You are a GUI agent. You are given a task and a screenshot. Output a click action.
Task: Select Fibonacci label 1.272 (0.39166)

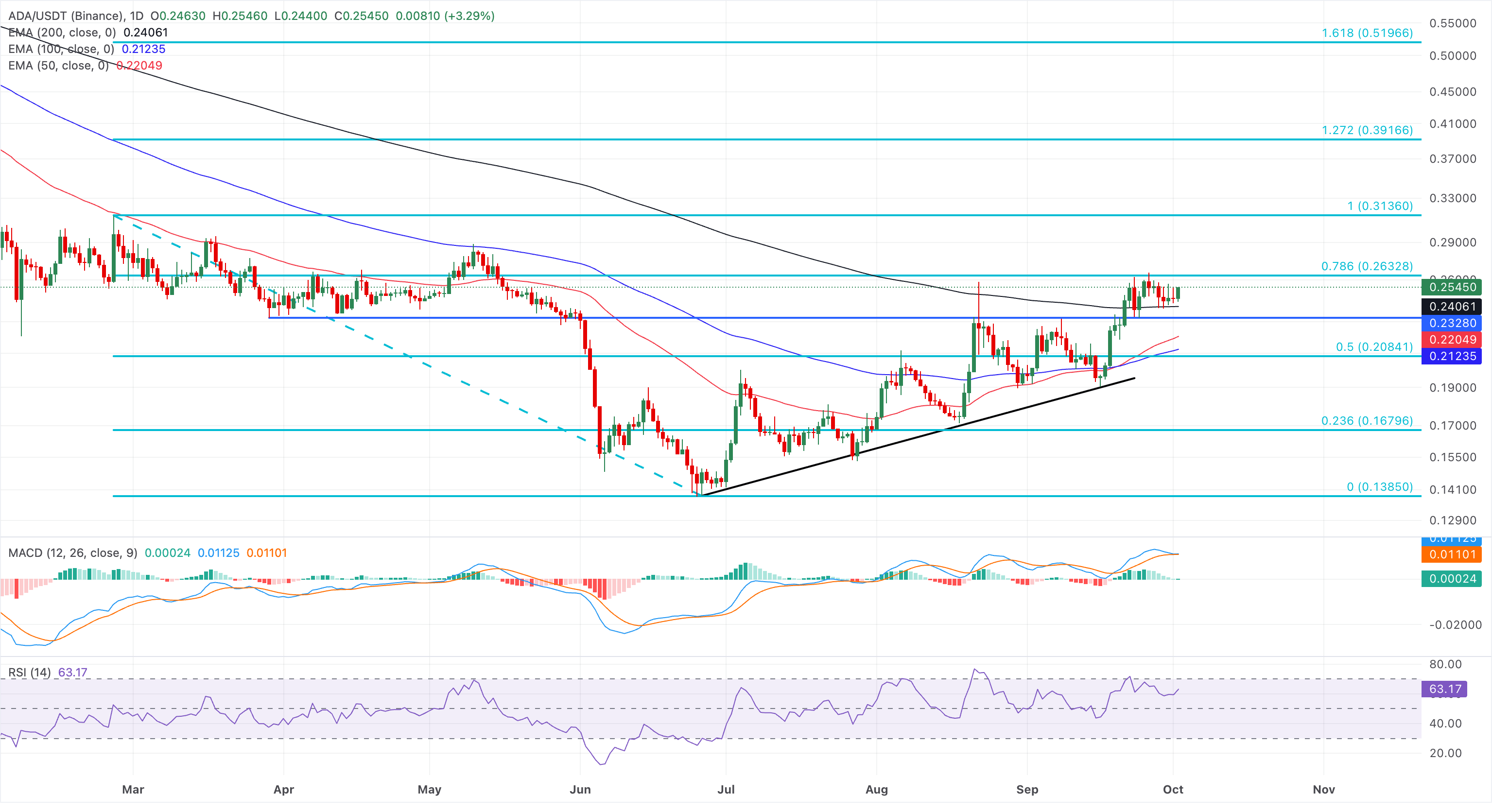click(1367, 130)
